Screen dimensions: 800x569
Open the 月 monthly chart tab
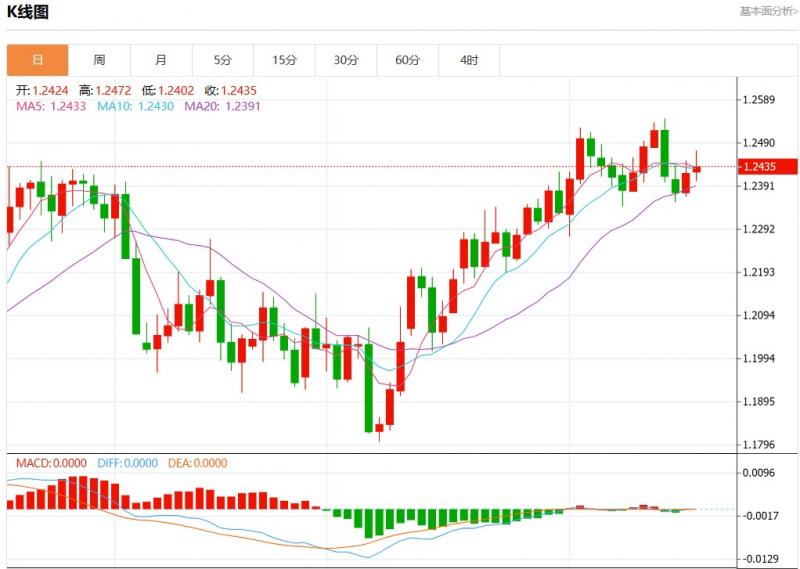[x=161, y=60]
